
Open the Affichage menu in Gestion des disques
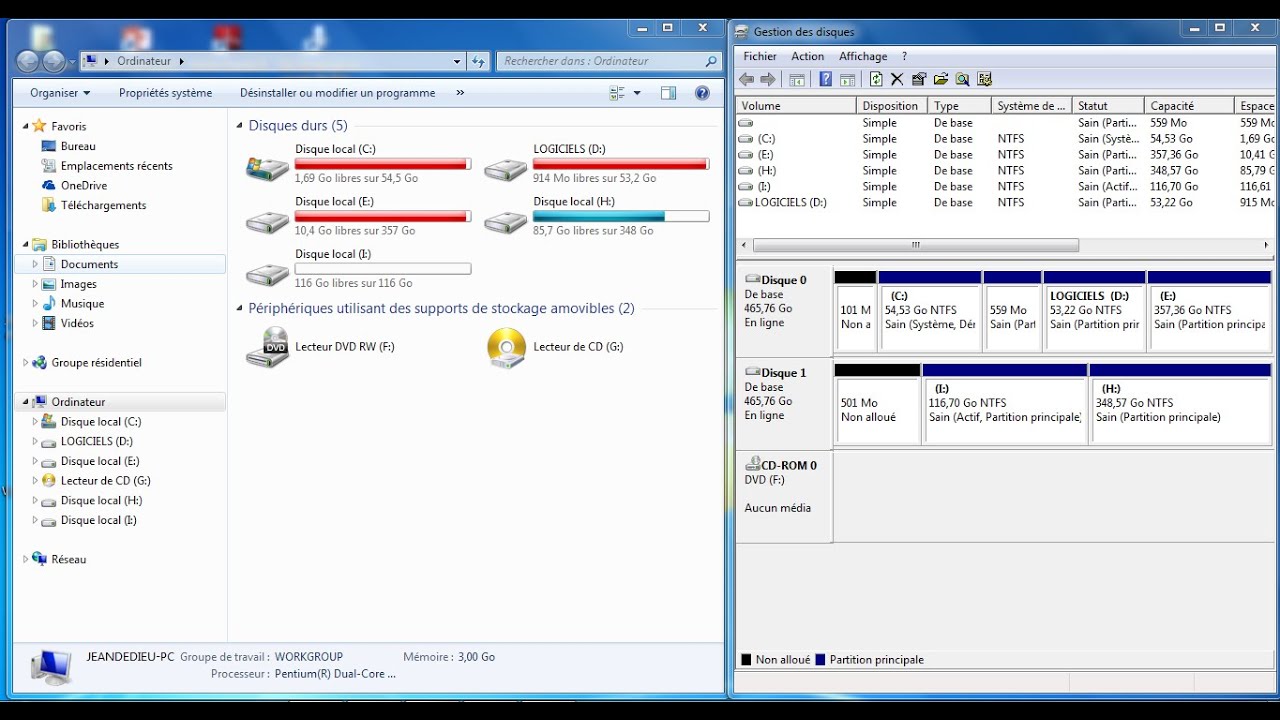tap(863, 57)
